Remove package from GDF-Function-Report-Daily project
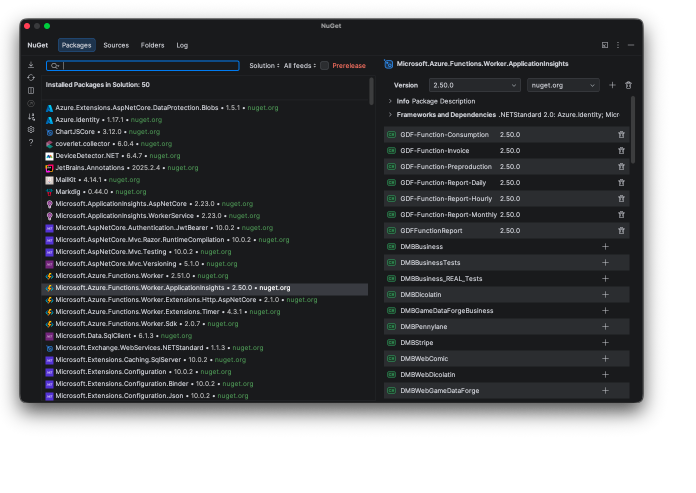The height and width of the screenshot is (493, 696). (x=621, y=182)
